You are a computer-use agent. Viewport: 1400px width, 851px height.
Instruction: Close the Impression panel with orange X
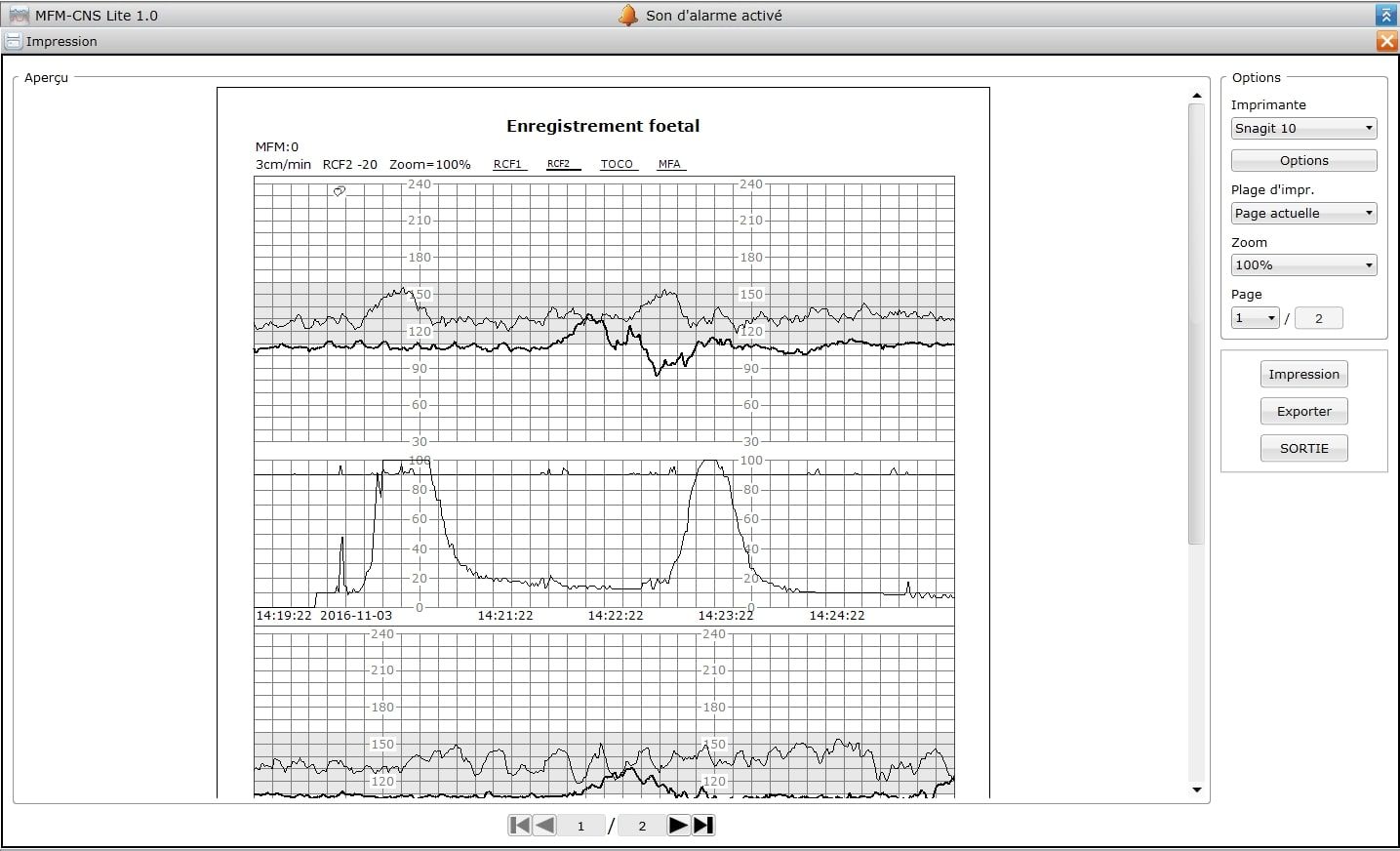1385,41
